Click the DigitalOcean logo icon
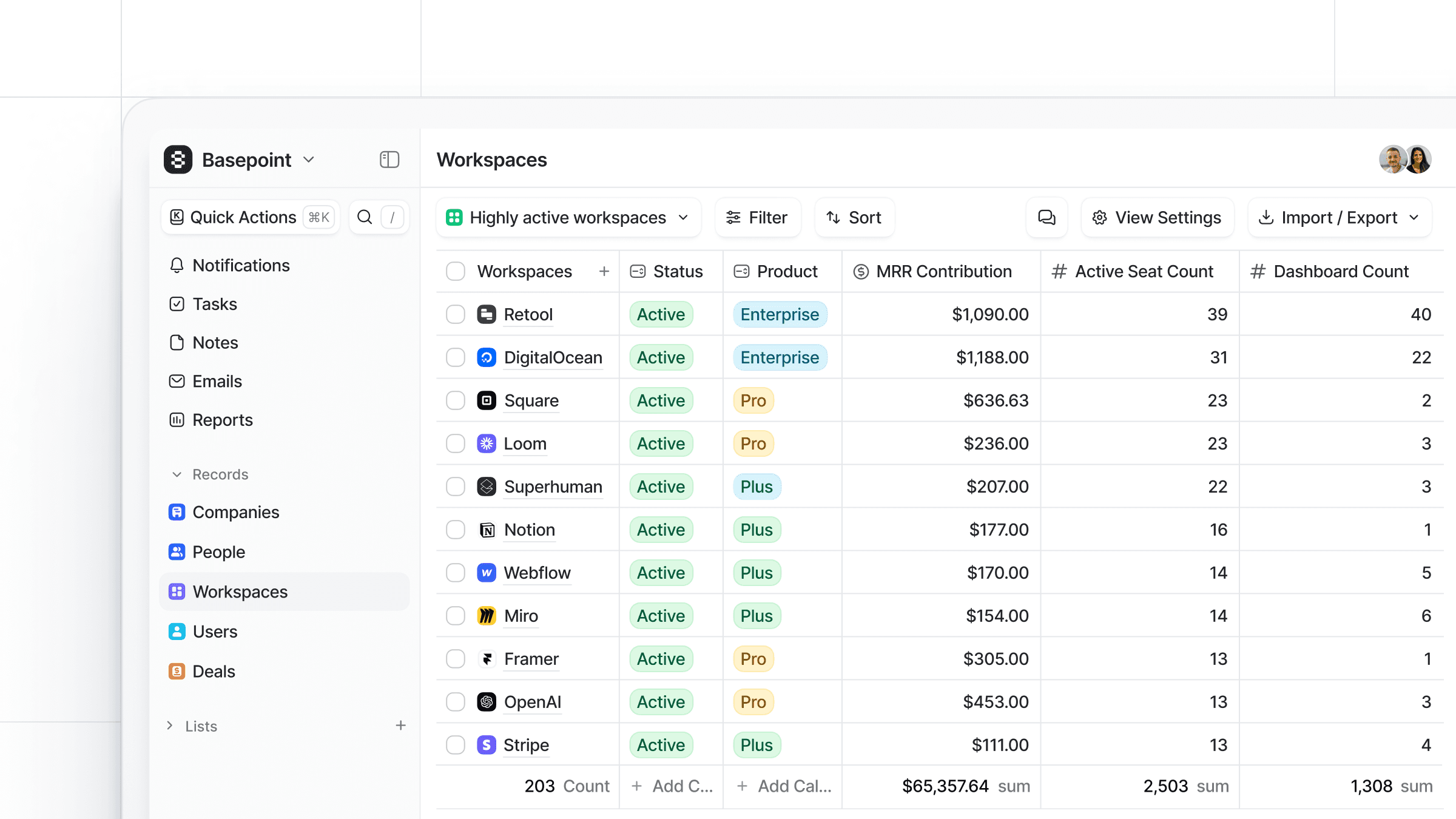The image size is (1456, 819). 487,357
